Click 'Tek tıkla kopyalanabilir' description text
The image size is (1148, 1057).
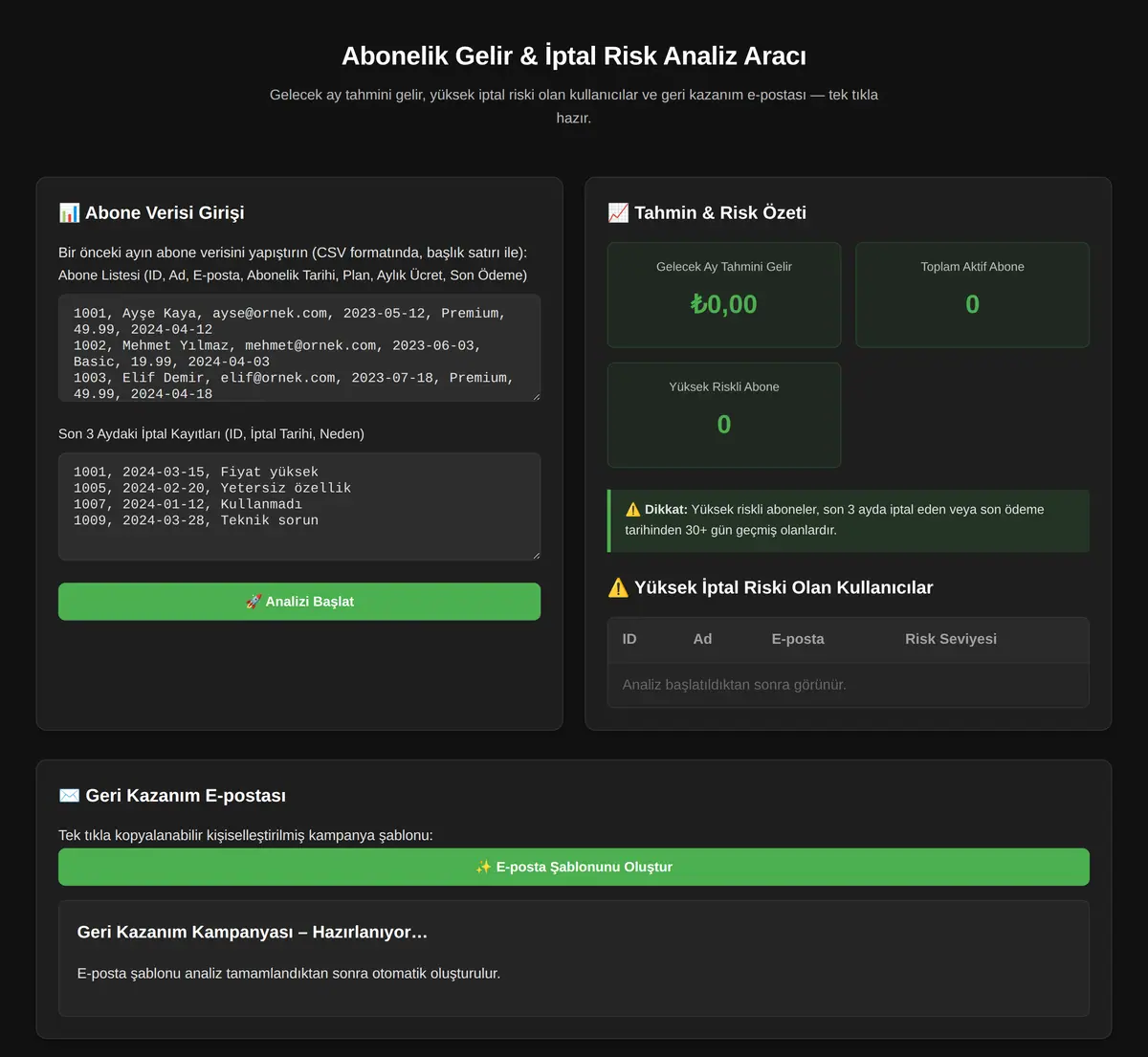point(246,835)
